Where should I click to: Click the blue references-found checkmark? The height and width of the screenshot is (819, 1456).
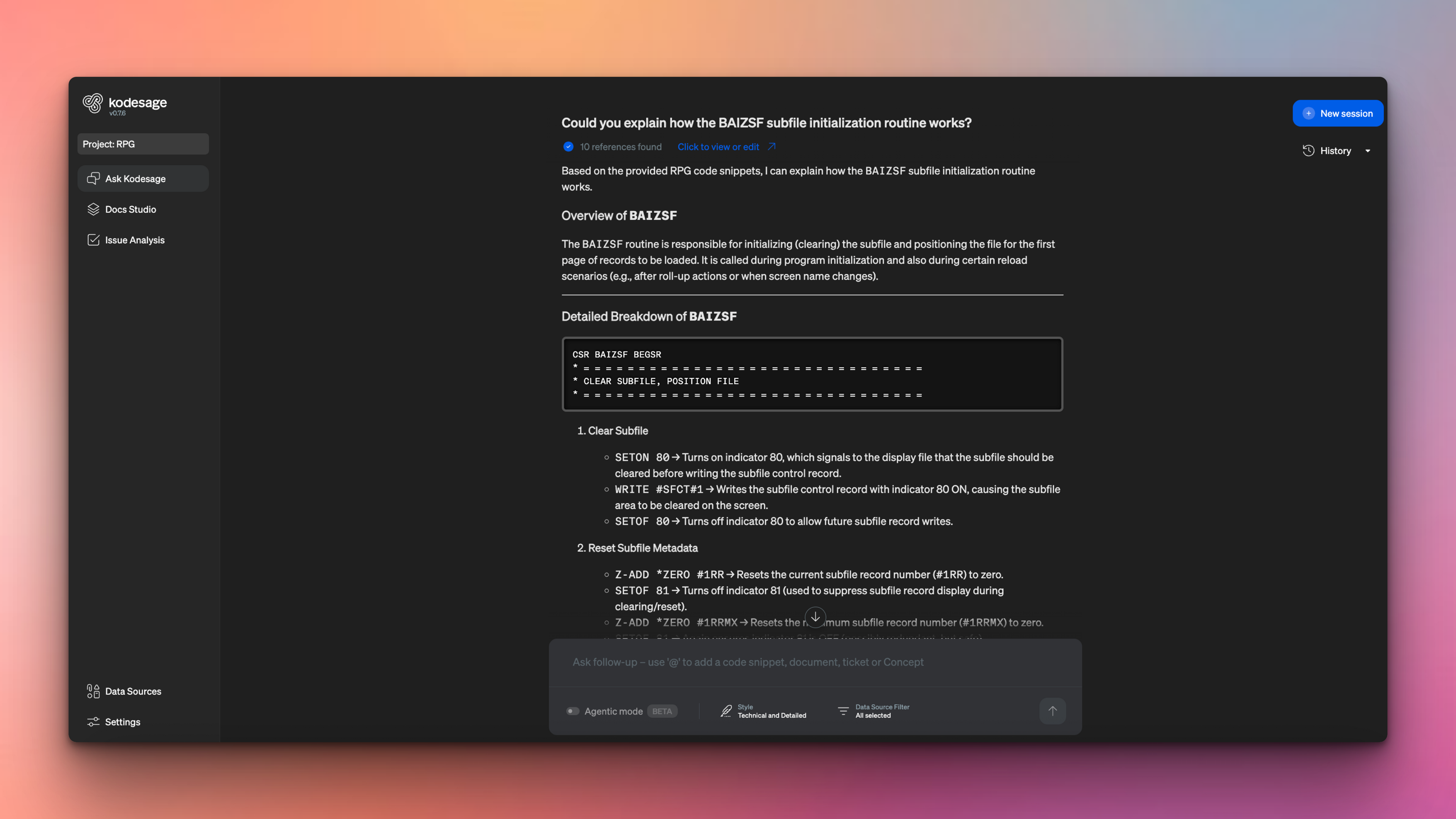point(568,147)
